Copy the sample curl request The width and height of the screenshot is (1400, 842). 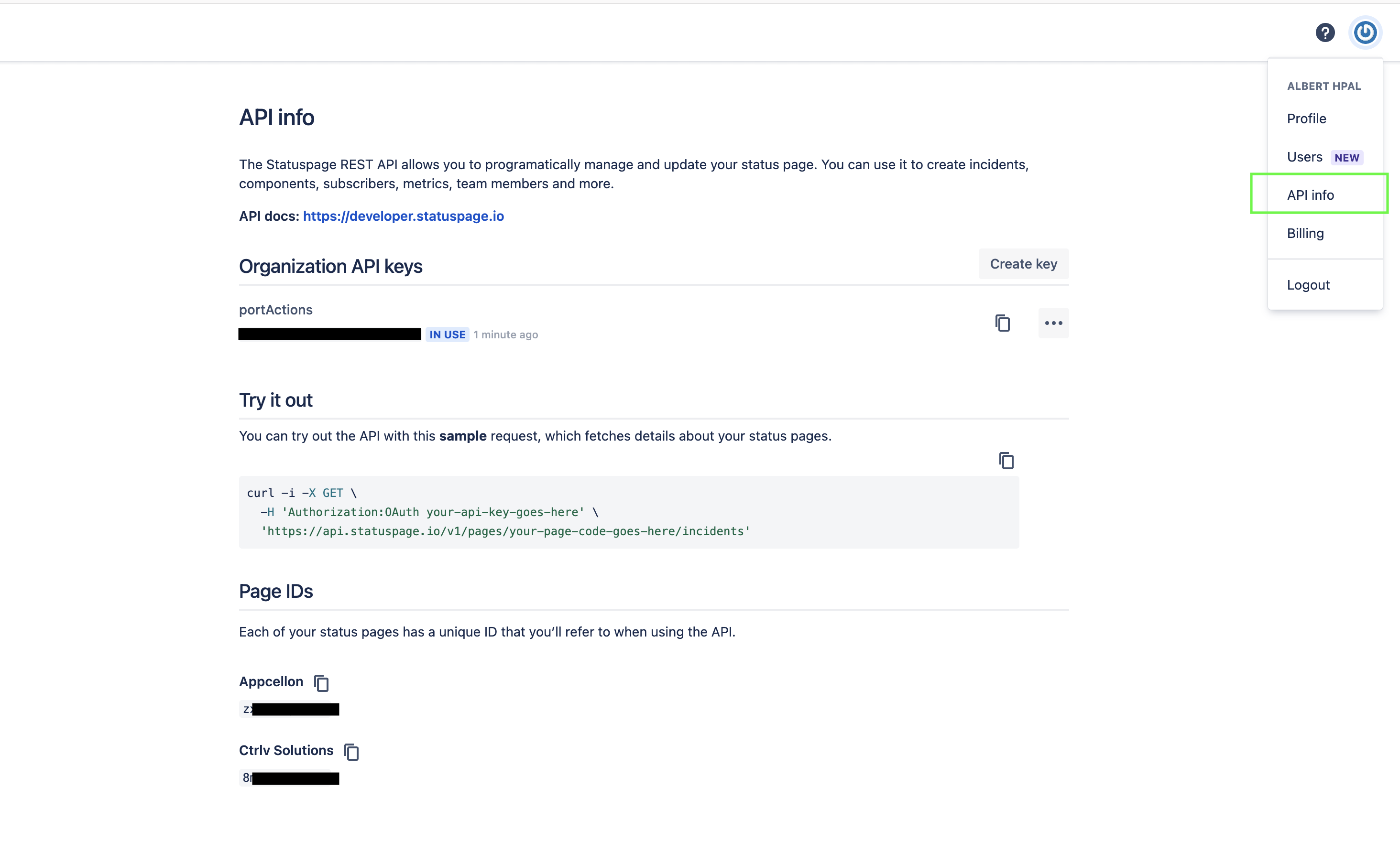(x=1006, y=460)
